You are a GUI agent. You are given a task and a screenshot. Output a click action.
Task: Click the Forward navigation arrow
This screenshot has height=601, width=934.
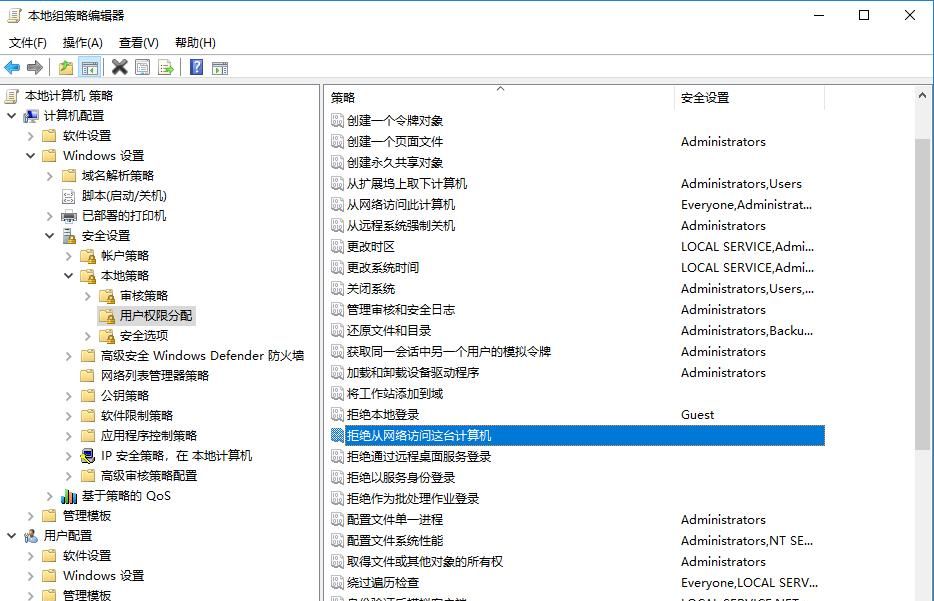[35, 66]
